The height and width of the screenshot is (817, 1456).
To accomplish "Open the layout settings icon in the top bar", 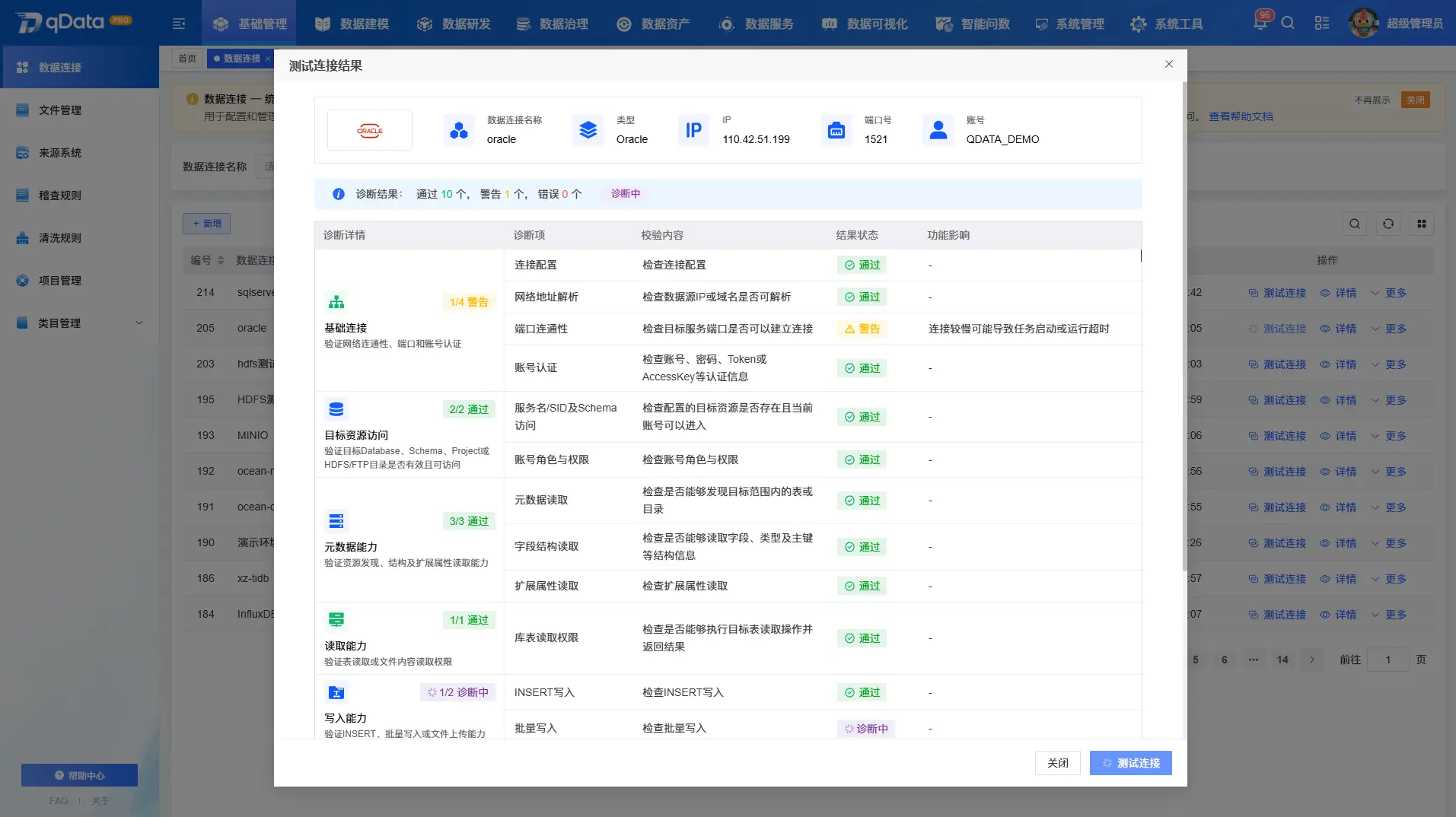I will click(x=1322, y=23).
